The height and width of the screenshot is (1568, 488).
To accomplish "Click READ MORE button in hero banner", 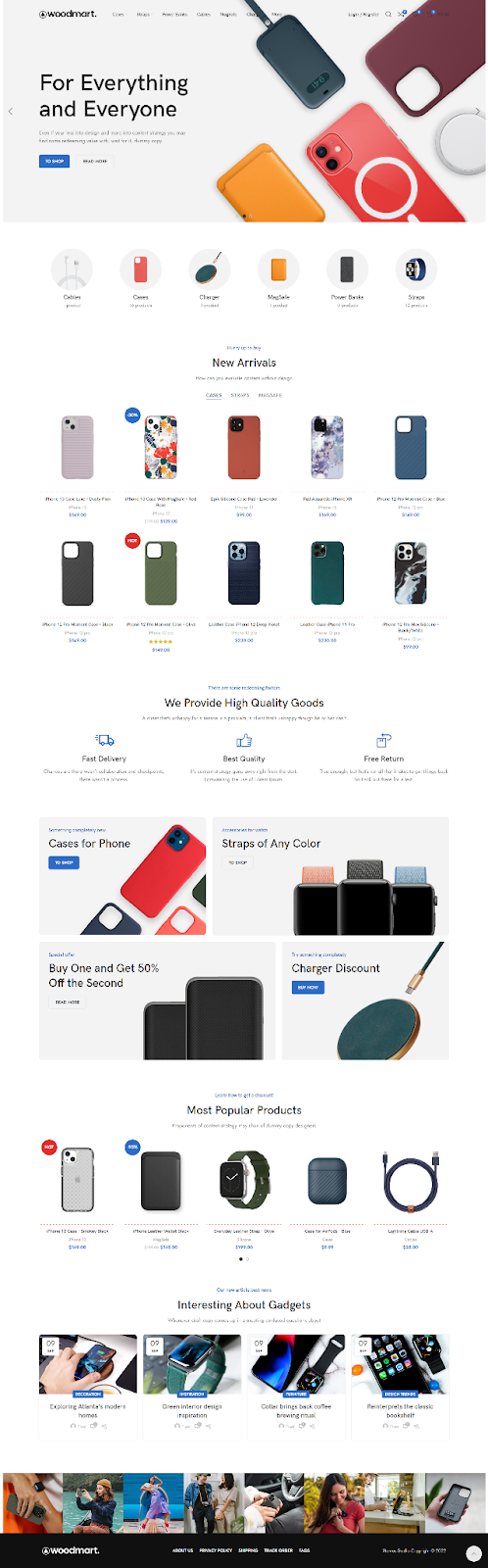I will click(x=95, y=161).
